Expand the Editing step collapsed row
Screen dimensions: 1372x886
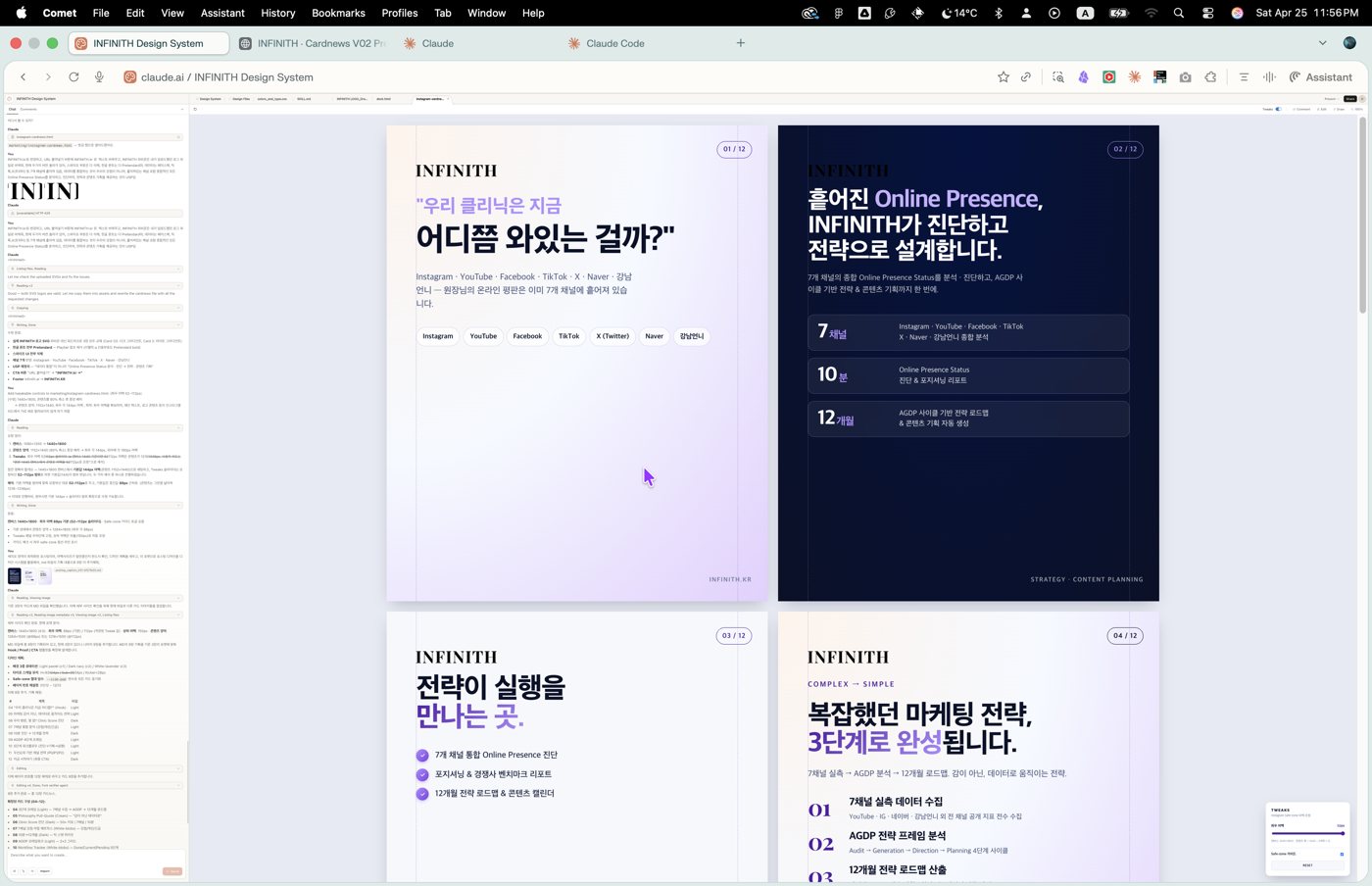click(x=95, y=768)
